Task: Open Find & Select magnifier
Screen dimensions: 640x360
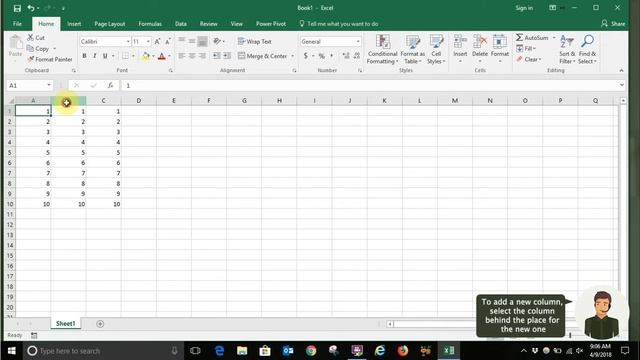Action: (587, 49)
